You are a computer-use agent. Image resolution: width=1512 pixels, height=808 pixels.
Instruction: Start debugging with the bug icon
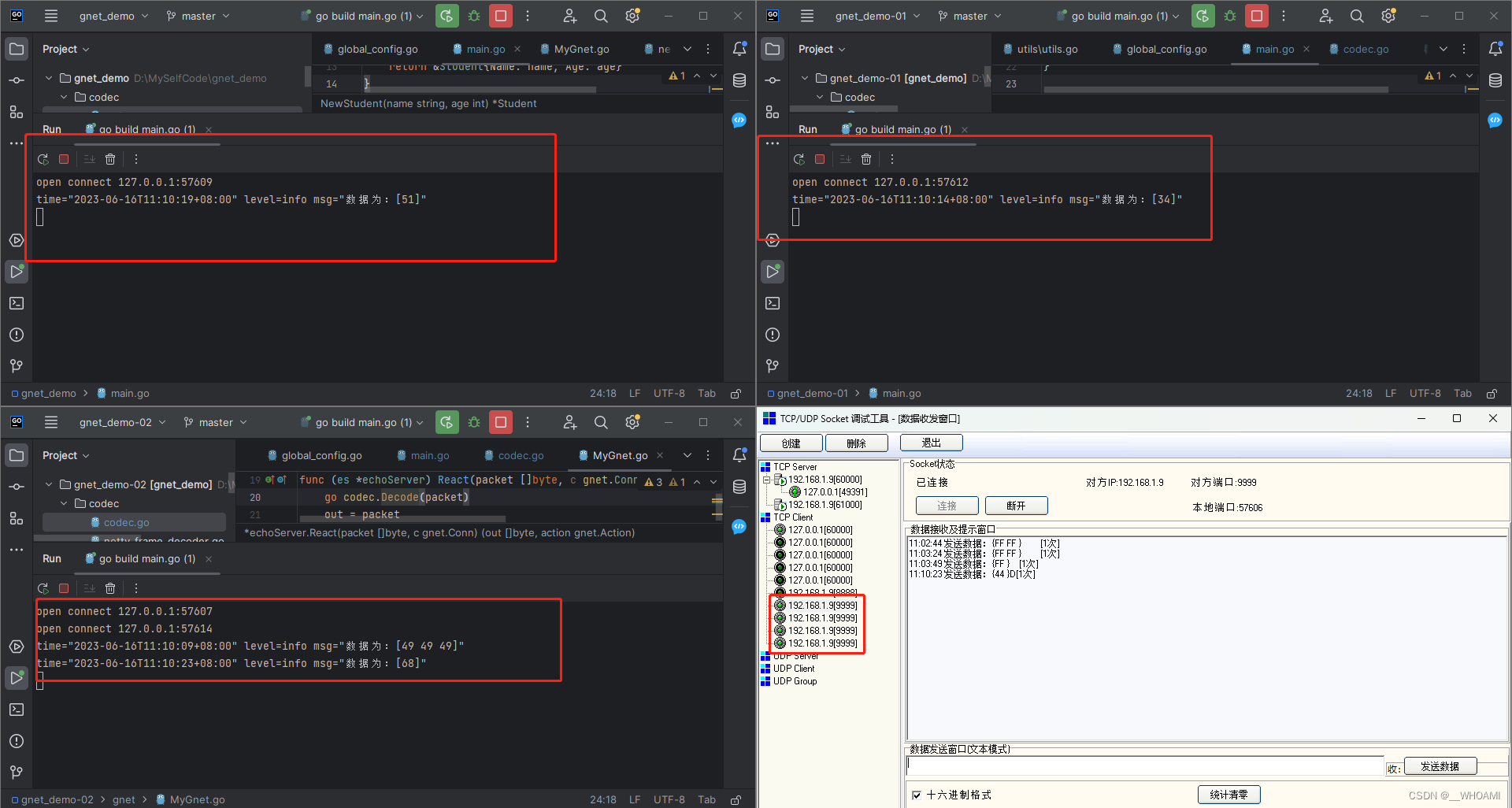click(x=473, y=16)
